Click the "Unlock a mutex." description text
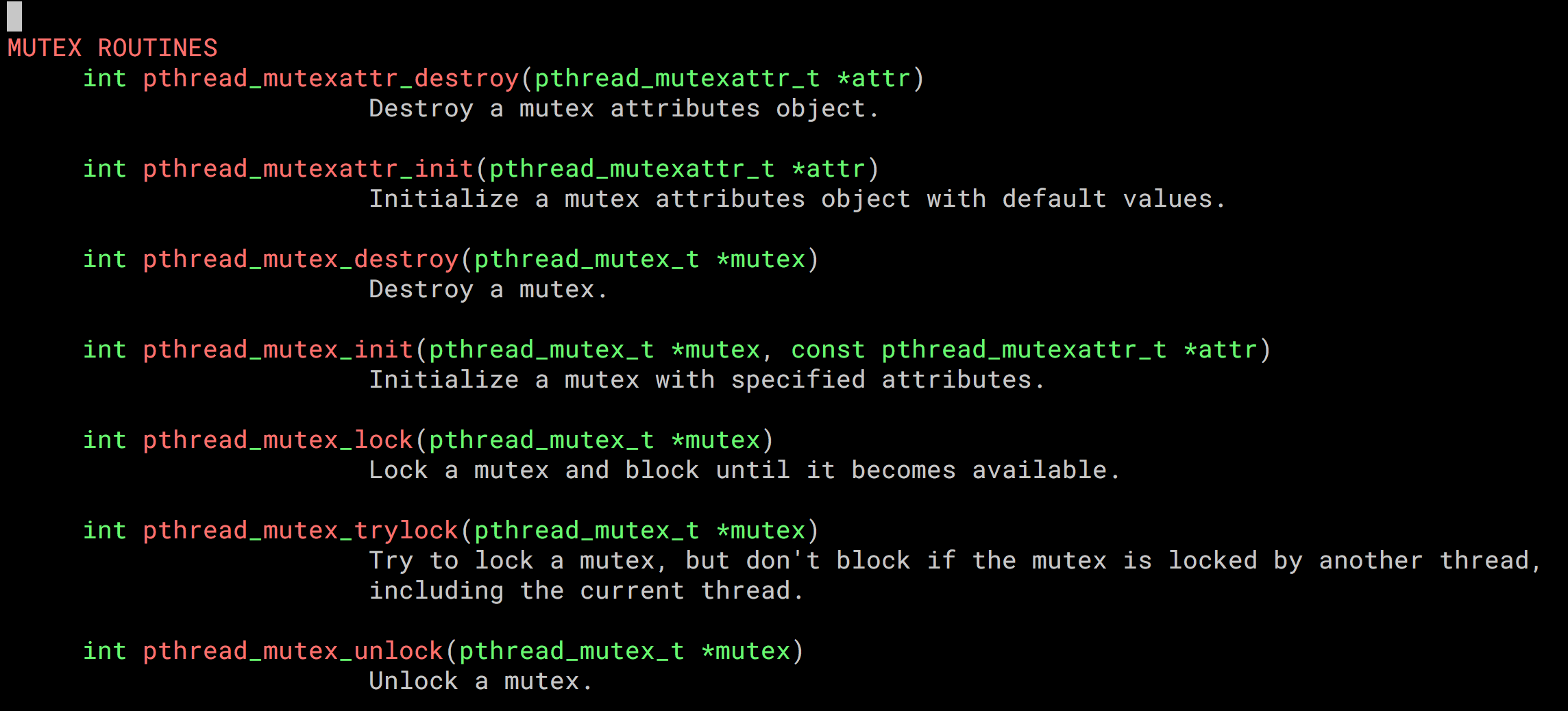This screenshot has height=711, width=1568. point(480,681)
